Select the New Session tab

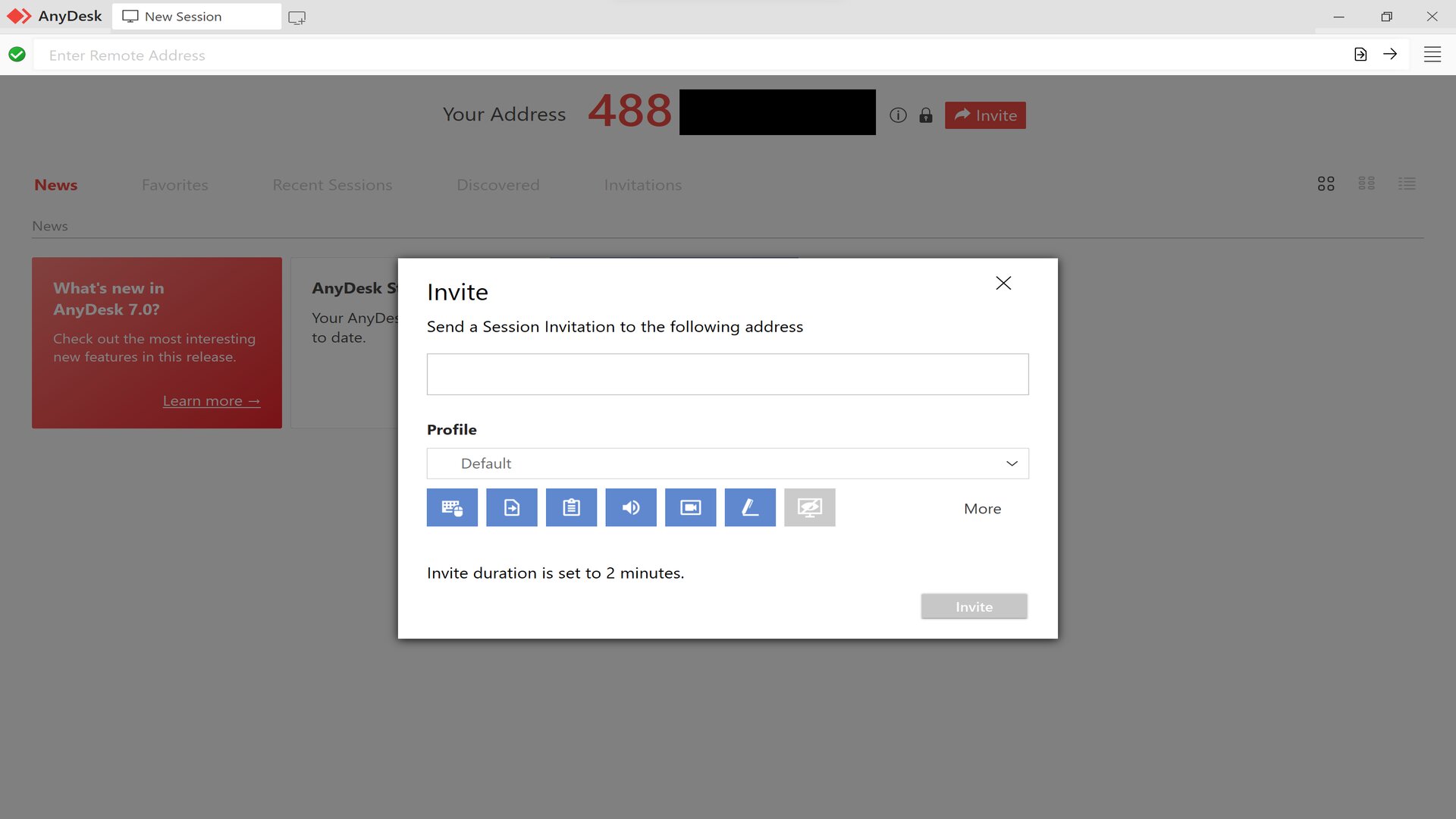(196, 17)
